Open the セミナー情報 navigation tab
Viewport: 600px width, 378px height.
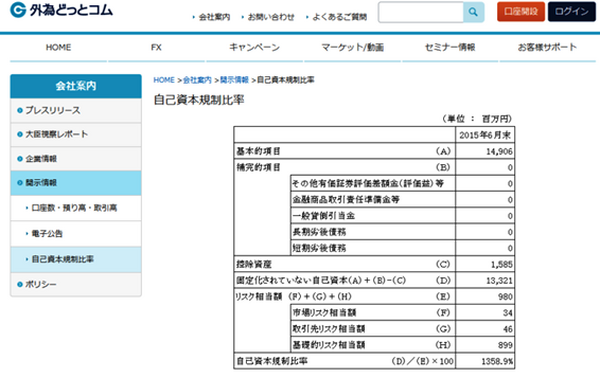[x=450, y=47]
